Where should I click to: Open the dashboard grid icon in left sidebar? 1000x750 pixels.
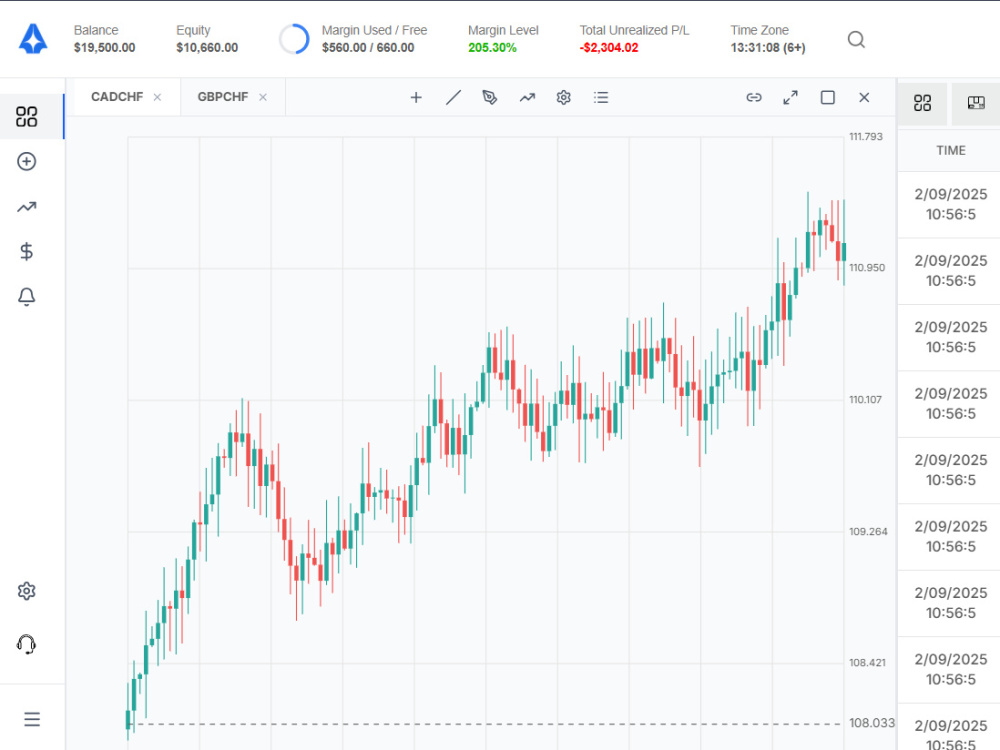click(26, 117)
